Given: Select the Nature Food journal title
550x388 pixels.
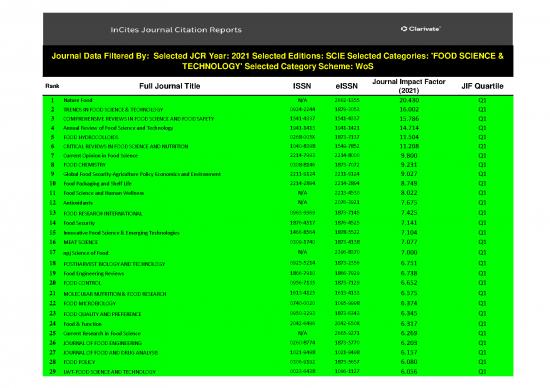Looking at the screenshot, I should click(78, 100).
